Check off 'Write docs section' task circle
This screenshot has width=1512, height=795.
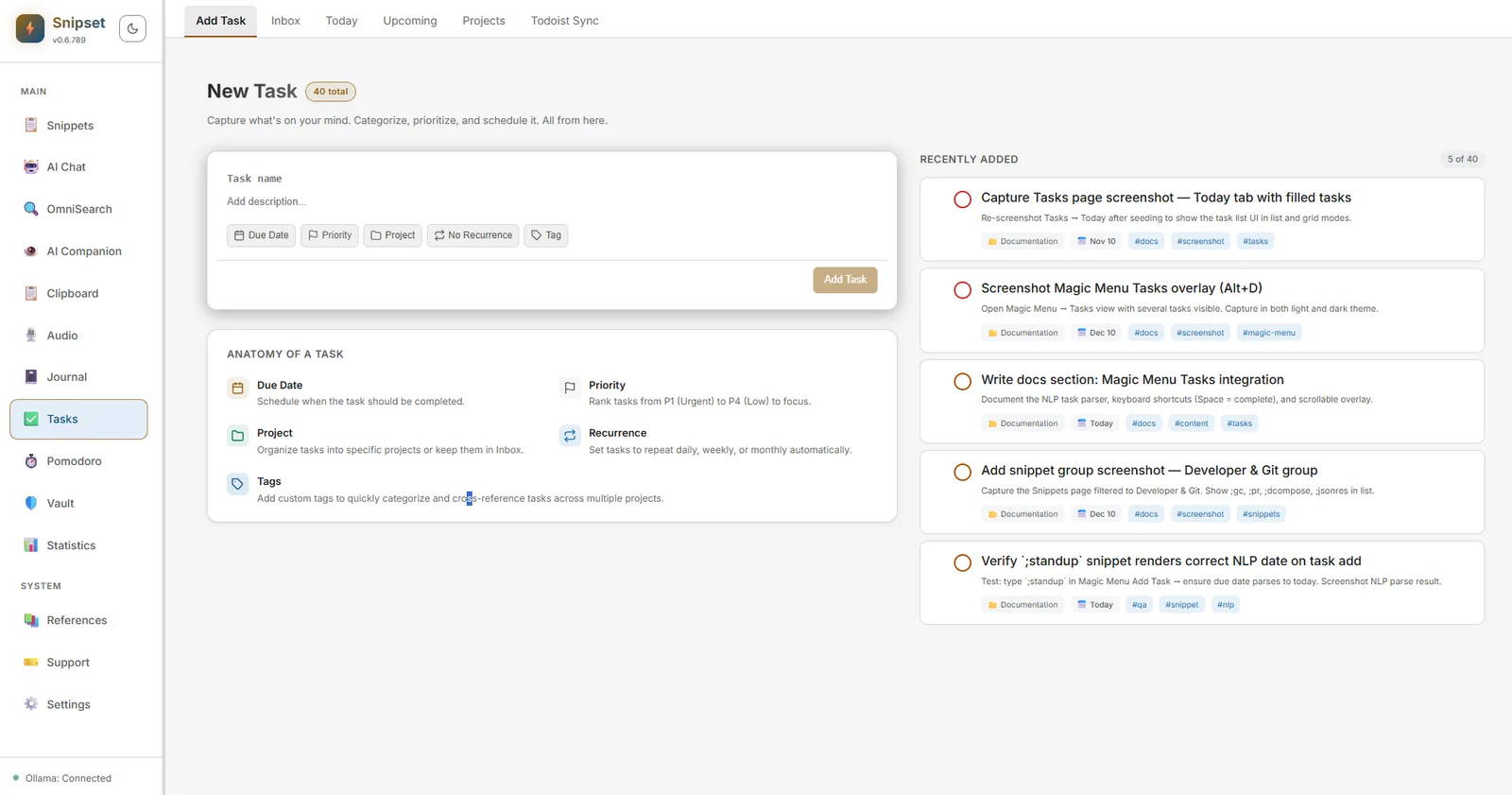[x=962, y=381]
